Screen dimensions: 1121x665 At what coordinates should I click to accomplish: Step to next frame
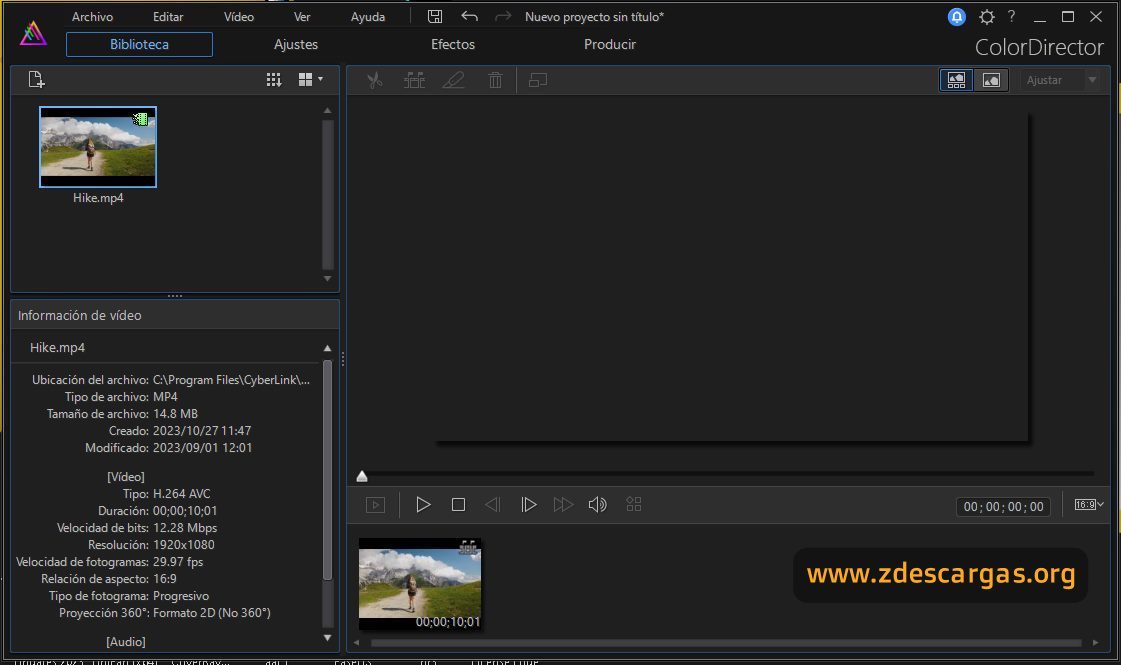click(528, 505)
